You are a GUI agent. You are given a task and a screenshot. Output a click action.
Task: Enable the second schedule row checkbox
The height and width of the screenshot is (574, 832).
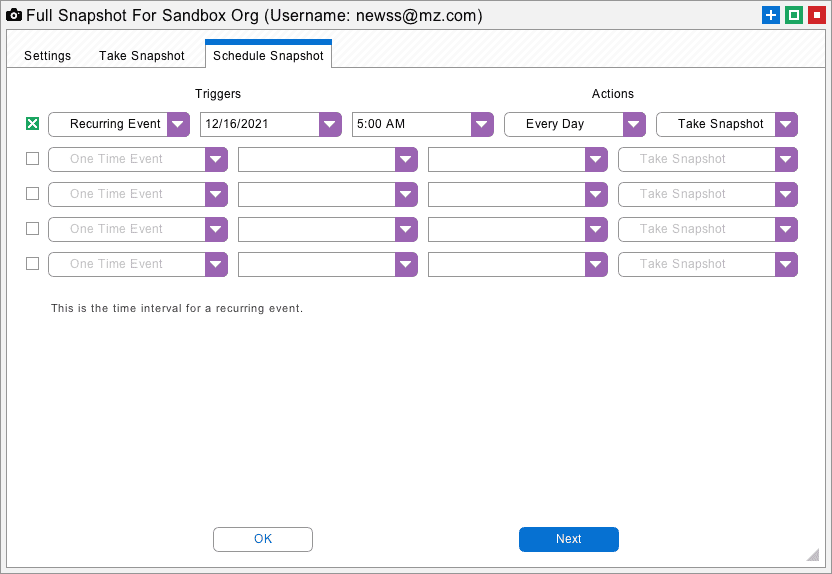pyautogui.click(x=32, y=159)
